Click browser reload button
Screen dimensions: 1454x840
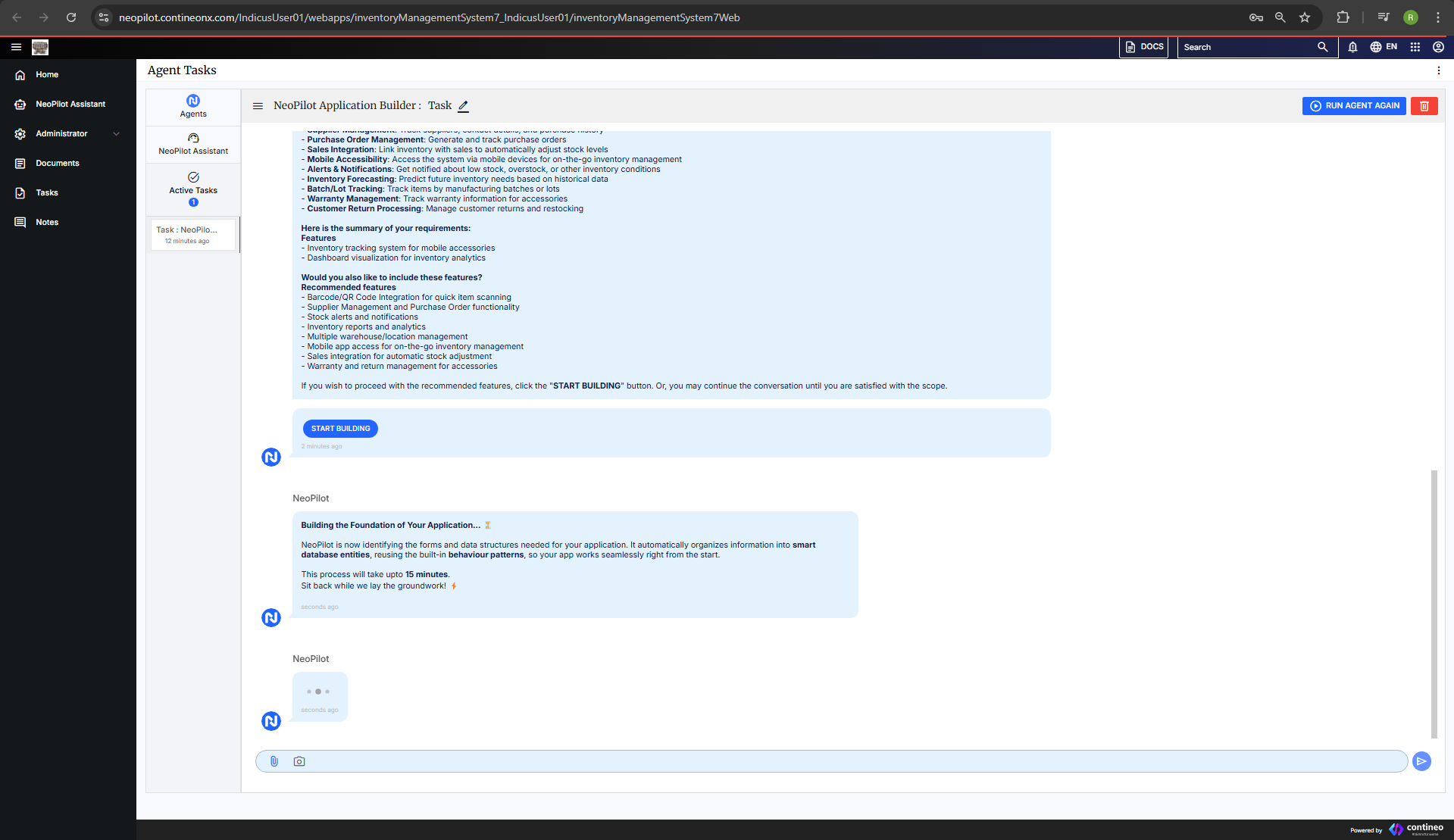(71, 17)
